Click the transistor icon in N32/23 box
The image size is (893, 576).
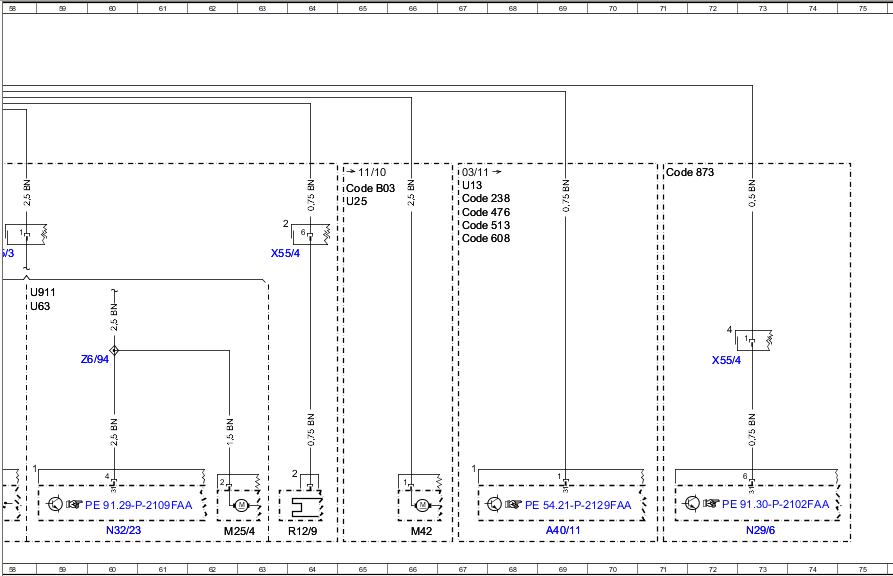pos(55,504)
